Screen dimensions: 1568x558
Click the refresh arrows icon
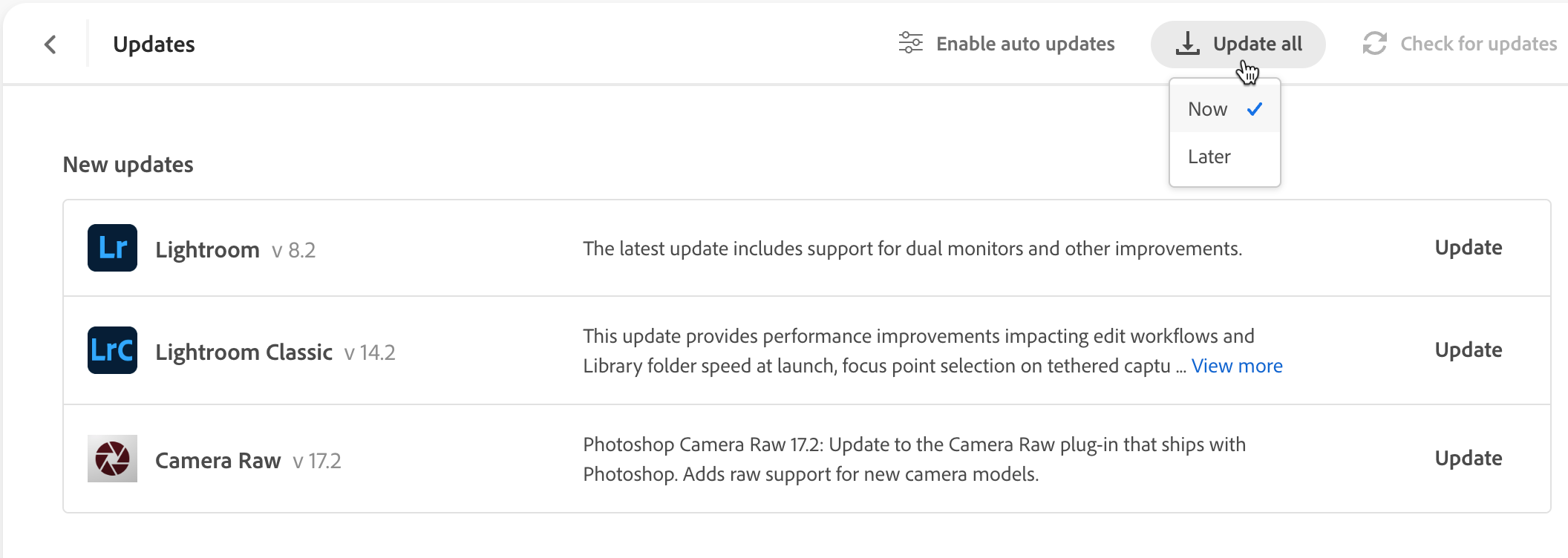point(1374,44)
